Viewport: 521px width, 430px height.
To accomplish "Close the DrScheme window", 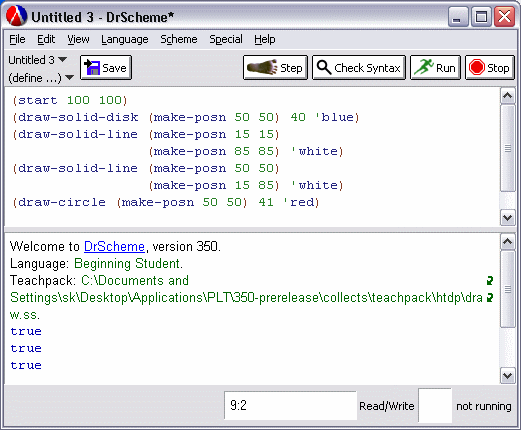I will tap(504, 17).
